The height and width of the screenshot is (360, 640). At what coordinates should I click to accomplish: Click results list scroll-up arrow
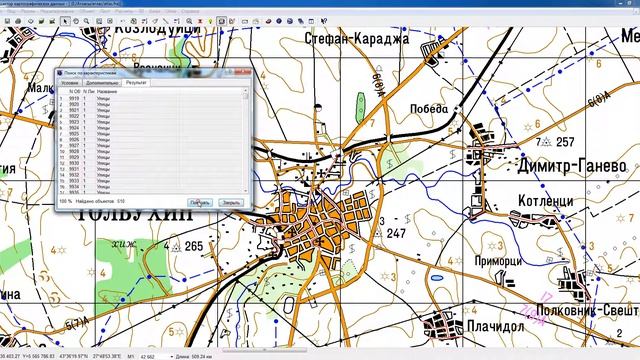pos(246,90)
